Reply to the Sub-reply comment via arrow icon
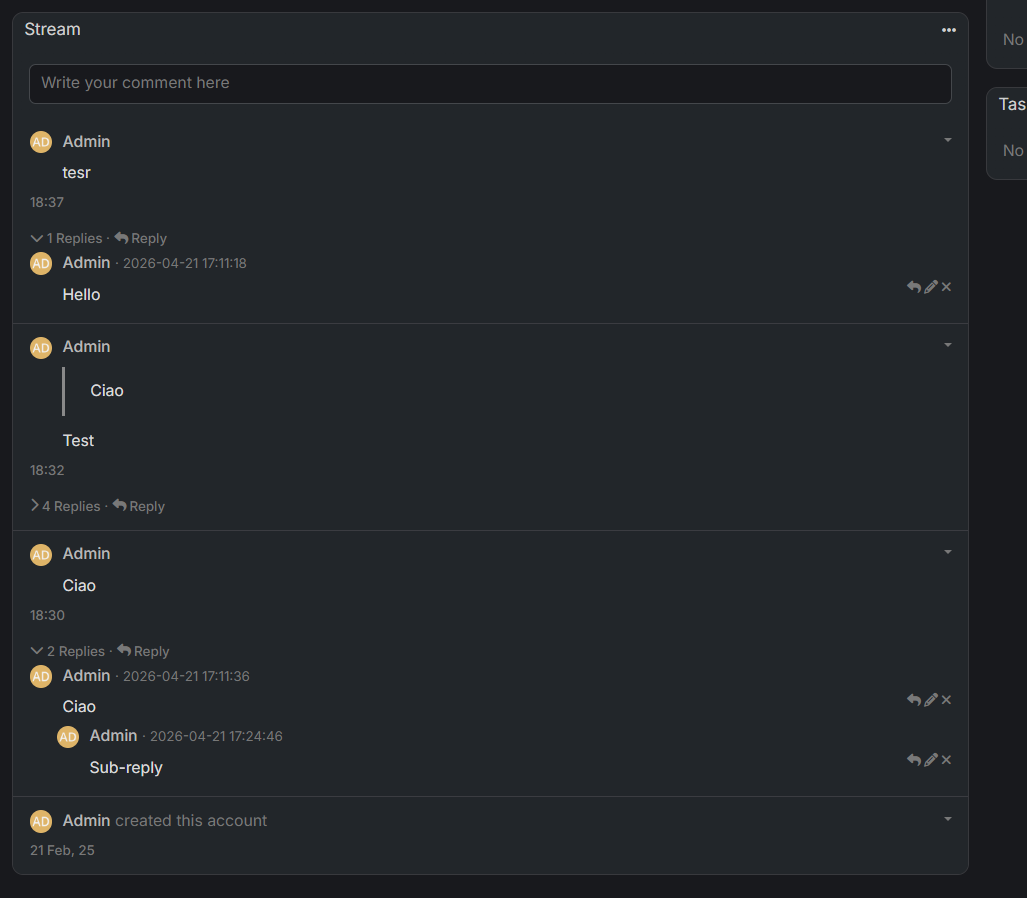The height and width of the screenshot is (898, 1027). point(914,760)
